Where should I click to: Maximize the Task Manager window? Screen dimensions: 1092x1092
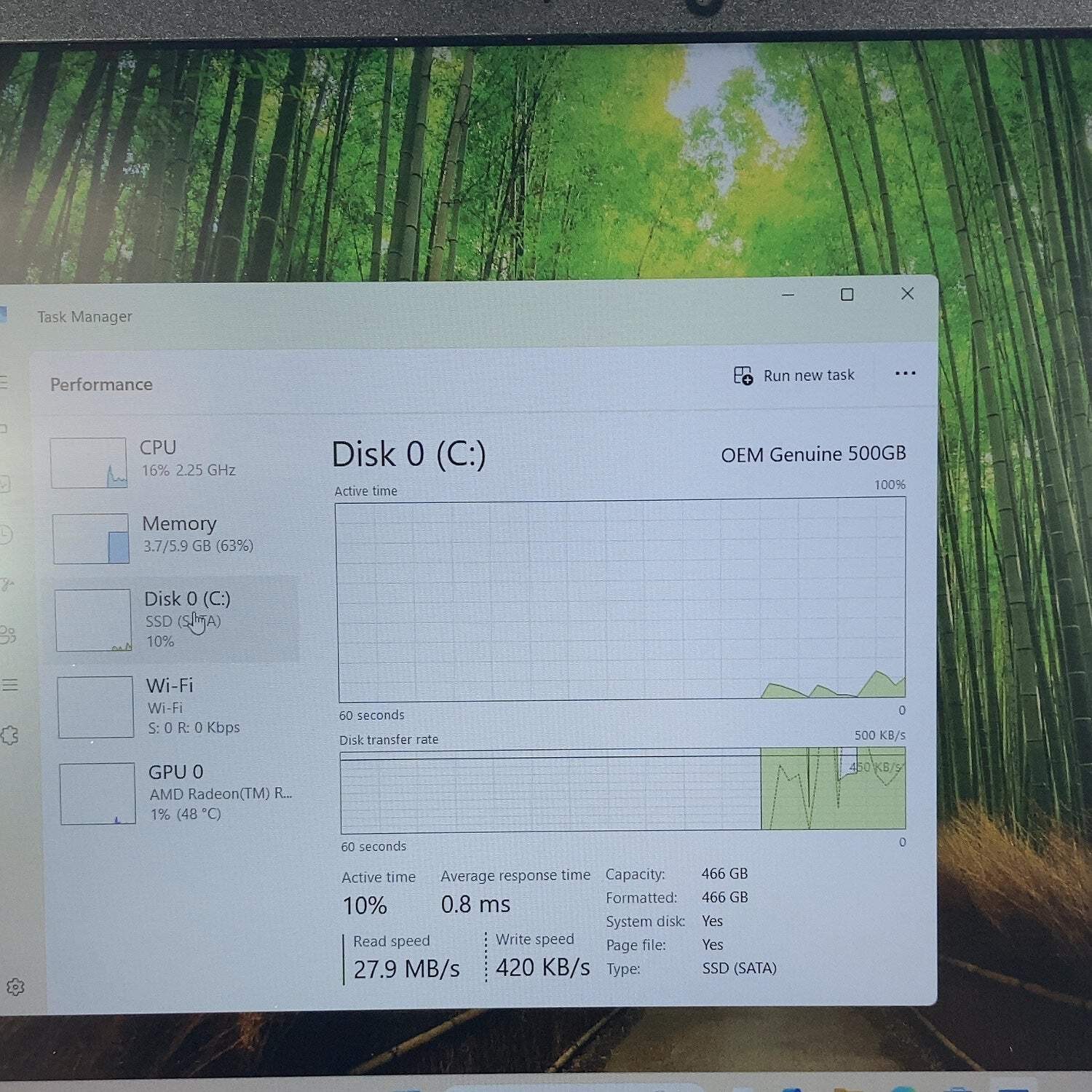pyautogui.click(x=847, y=295)
